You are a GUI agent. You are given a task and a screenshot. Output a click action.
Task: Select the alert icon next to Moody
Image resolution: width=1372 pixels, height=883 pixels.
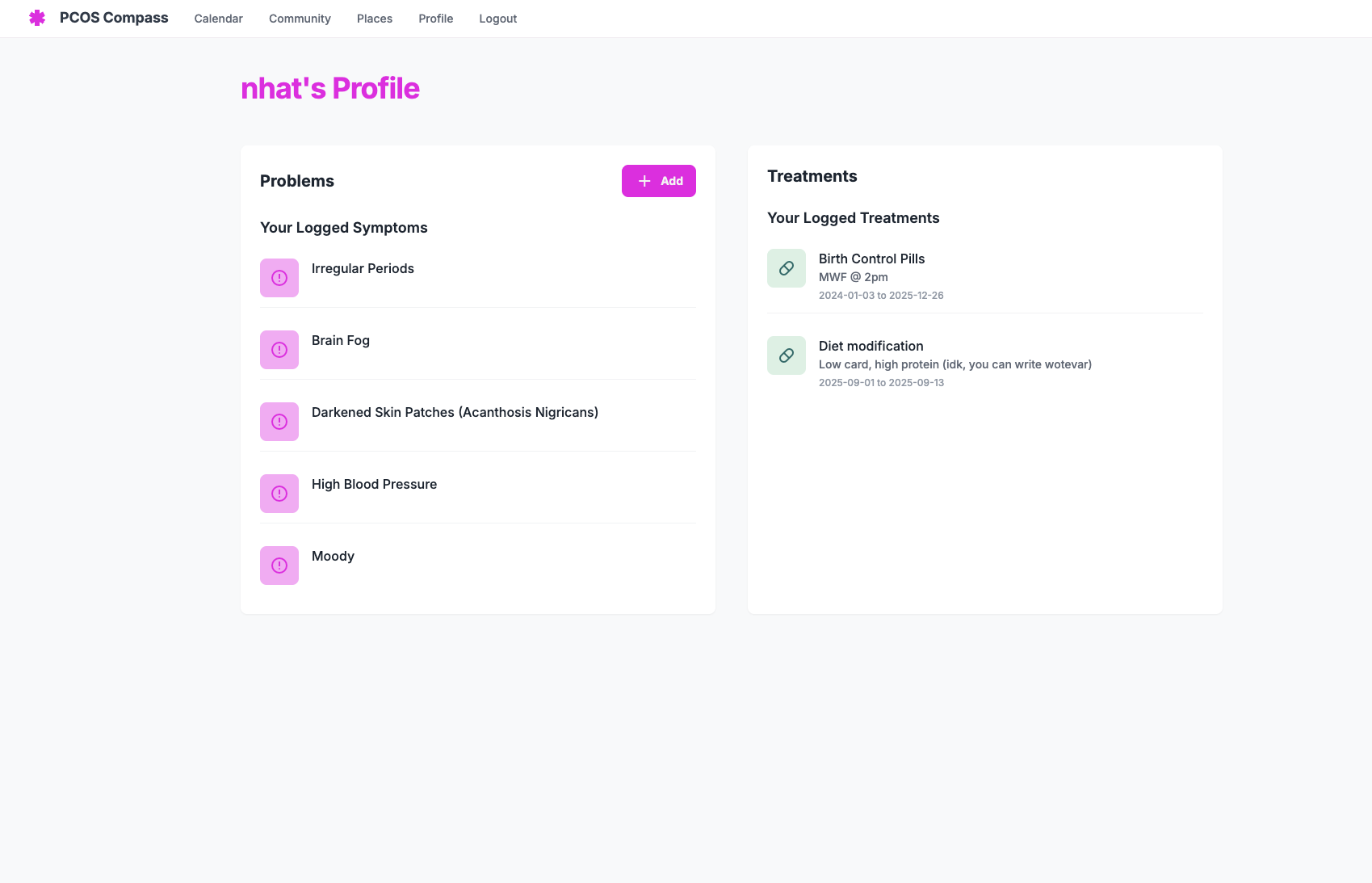279,565
